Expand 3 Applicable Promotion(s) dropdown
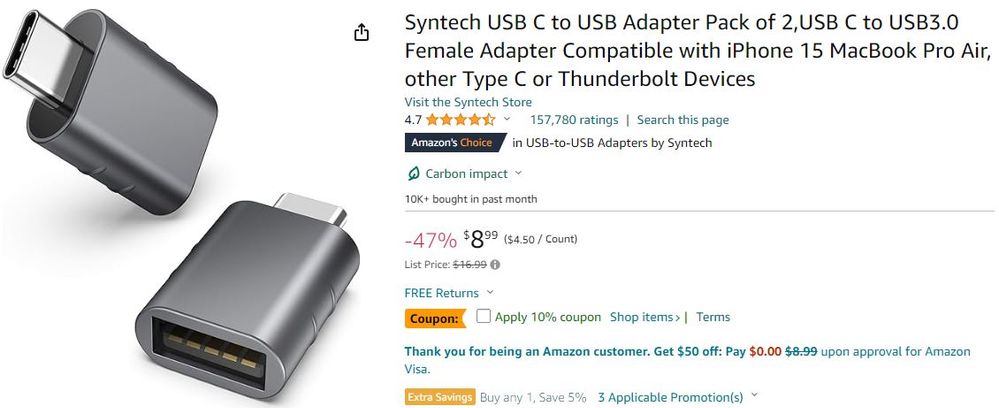 pyautogui.click(x=754, y=397)
